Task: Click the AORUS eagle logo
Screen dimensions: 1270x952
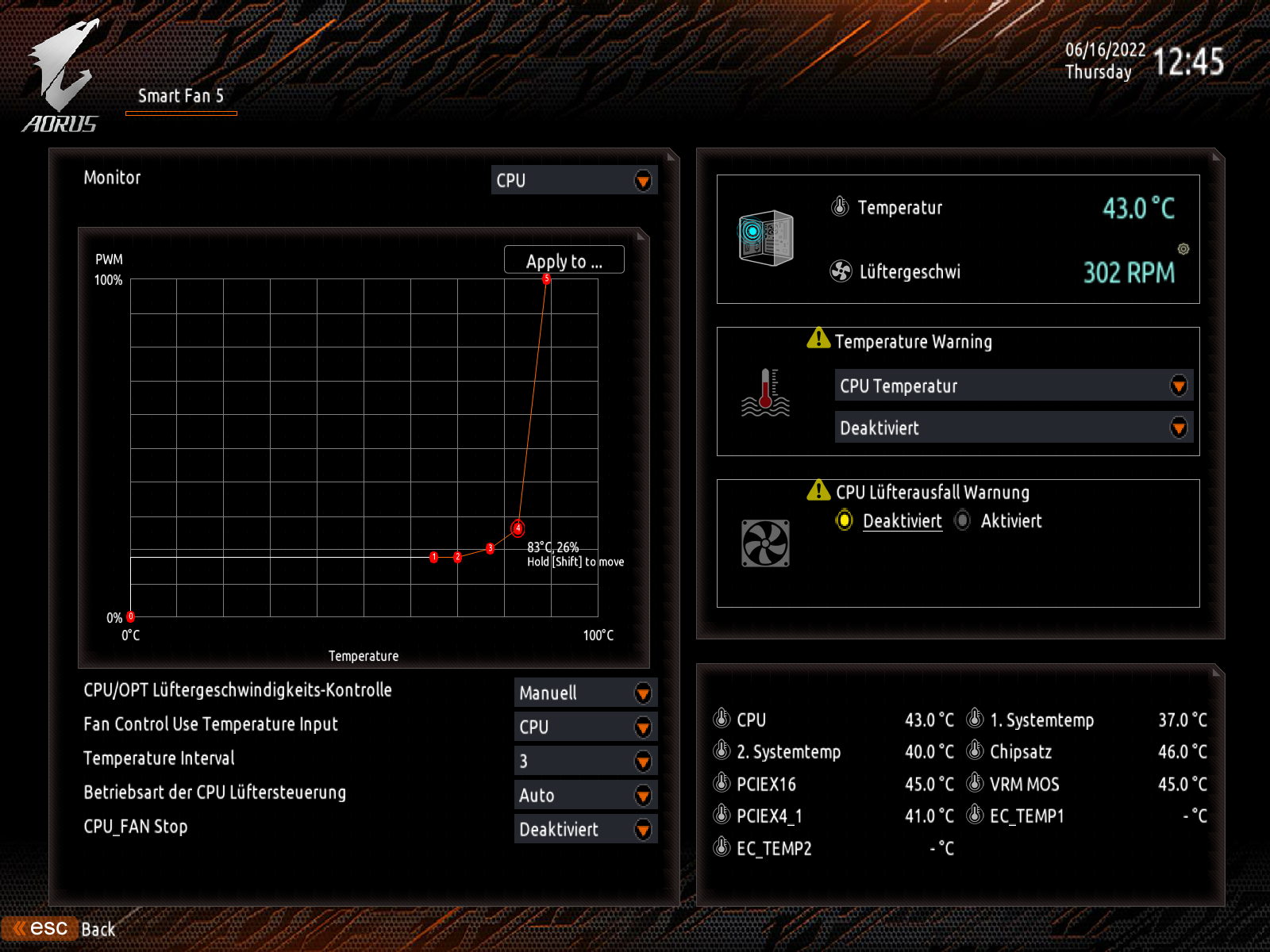Action: [x=61, y=75]
